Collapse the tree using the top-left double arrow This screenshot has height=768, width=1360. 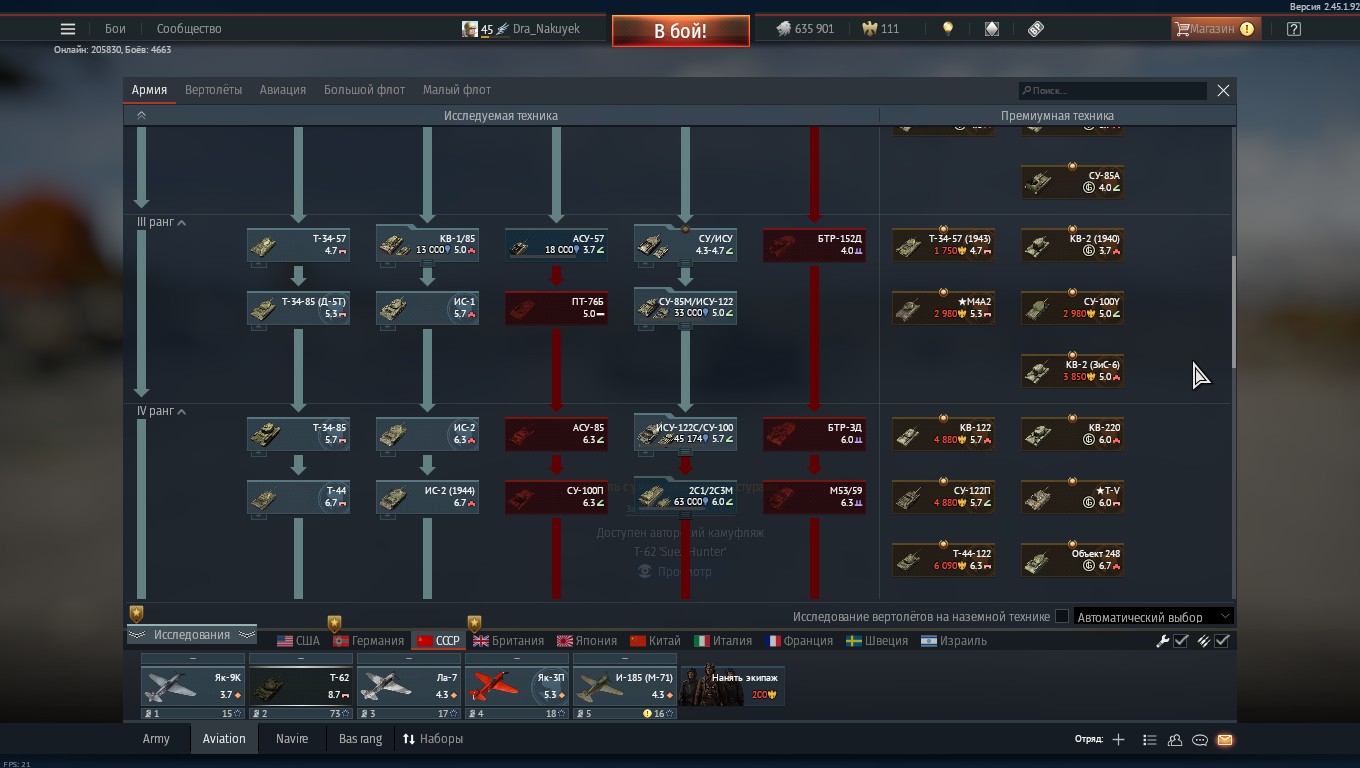[x=141, y=116]
